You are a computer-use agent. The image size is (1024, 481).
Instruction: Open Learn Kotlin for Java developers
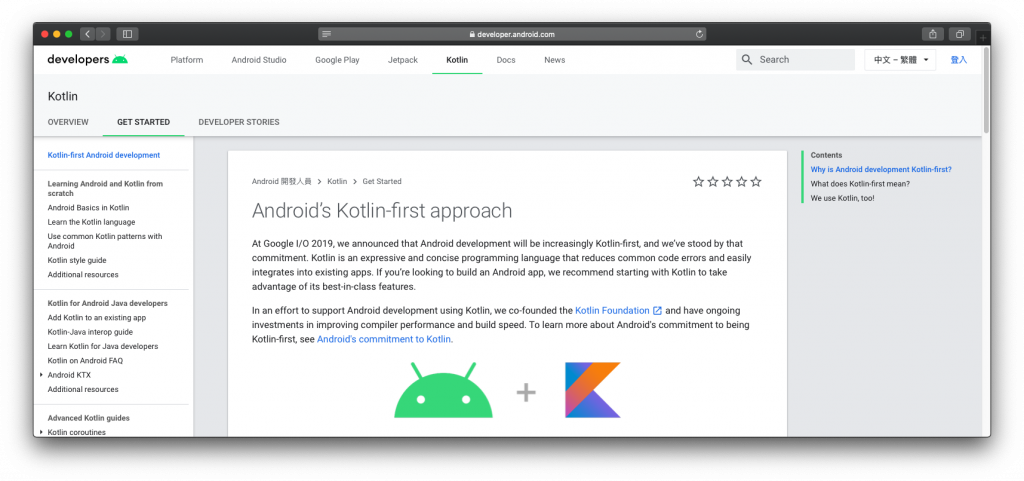pos(103,347)
